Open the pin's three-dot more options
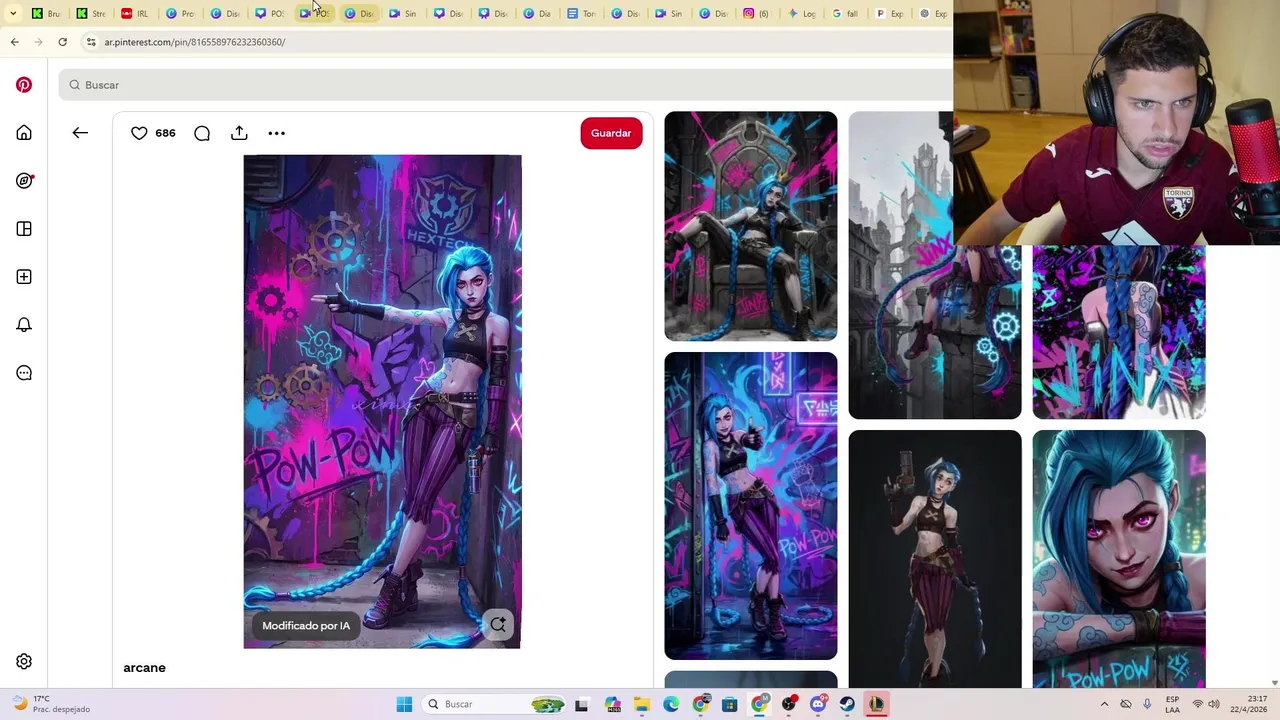Image resolution: width=1280 pixels, height=720 pixels. coord(277,133)
